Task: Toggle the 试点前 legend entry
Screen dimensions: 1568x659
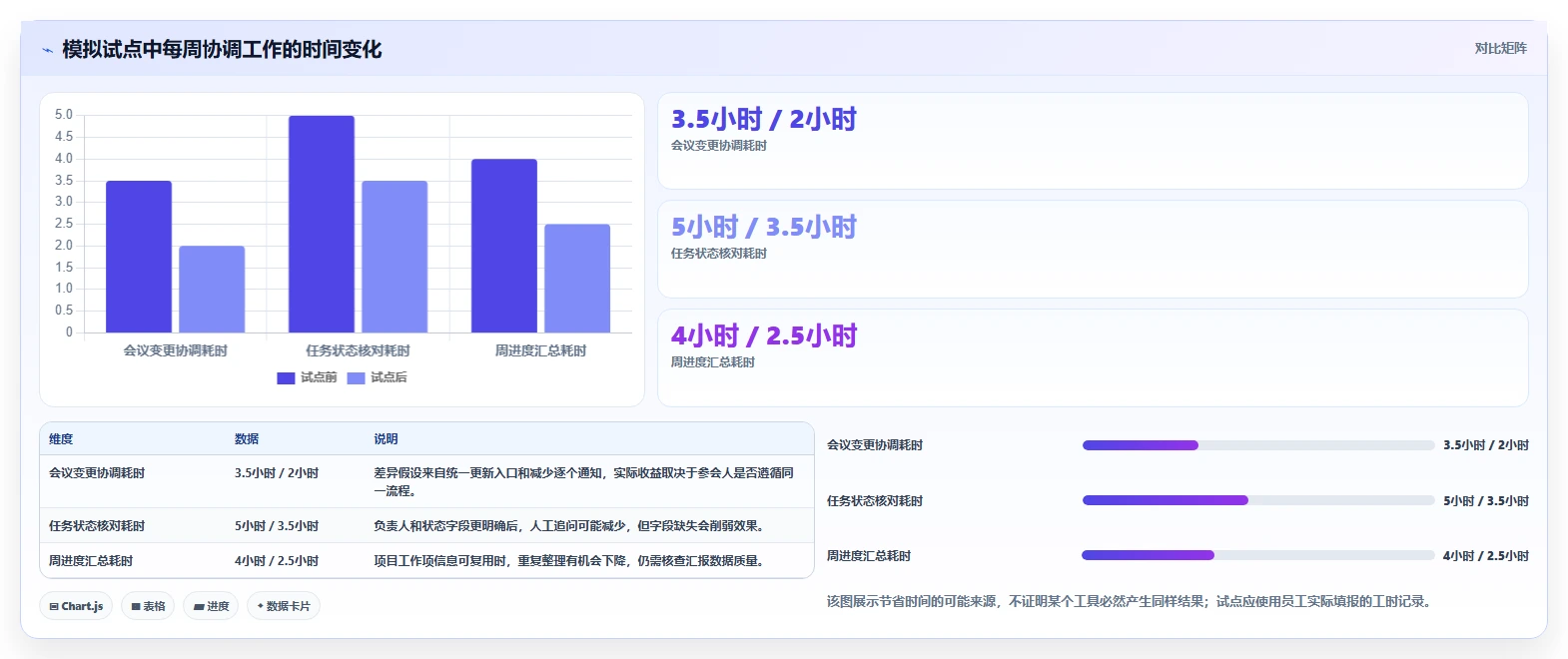Action: 307,377
